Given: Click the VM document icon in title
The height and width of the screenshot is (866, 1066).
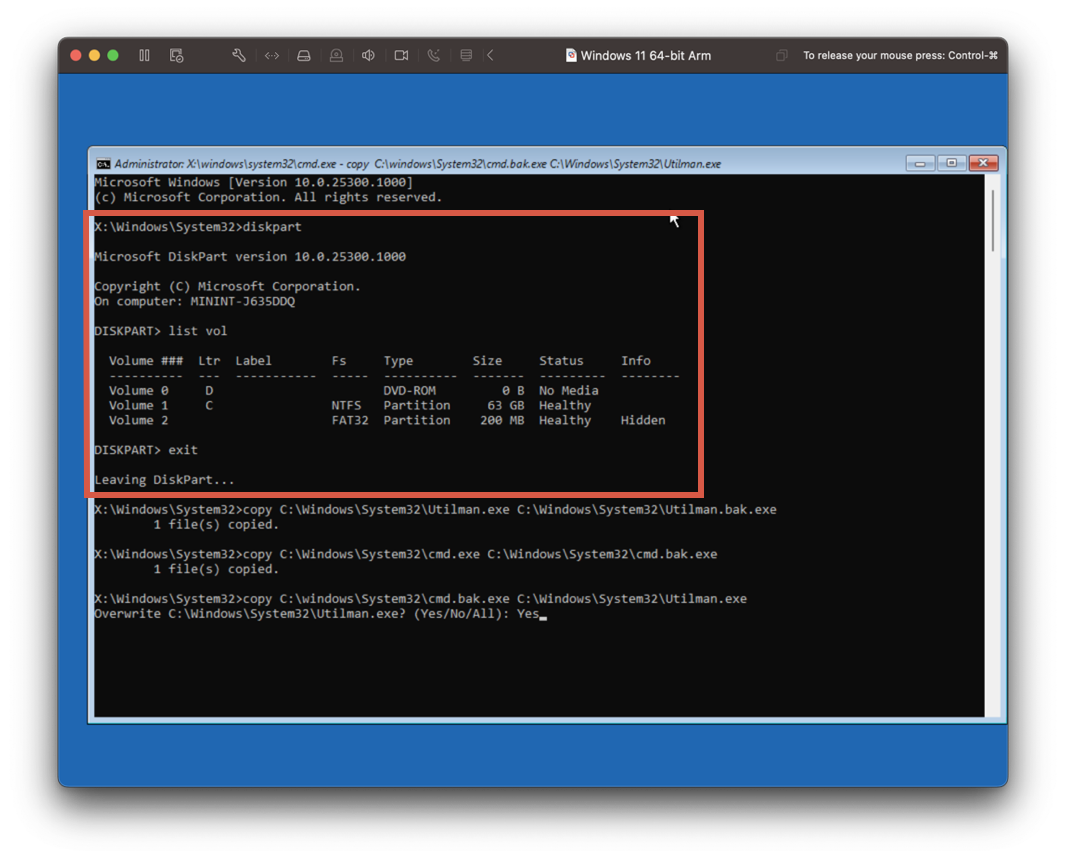Looking at the screenshot, I should click(571, 56).
